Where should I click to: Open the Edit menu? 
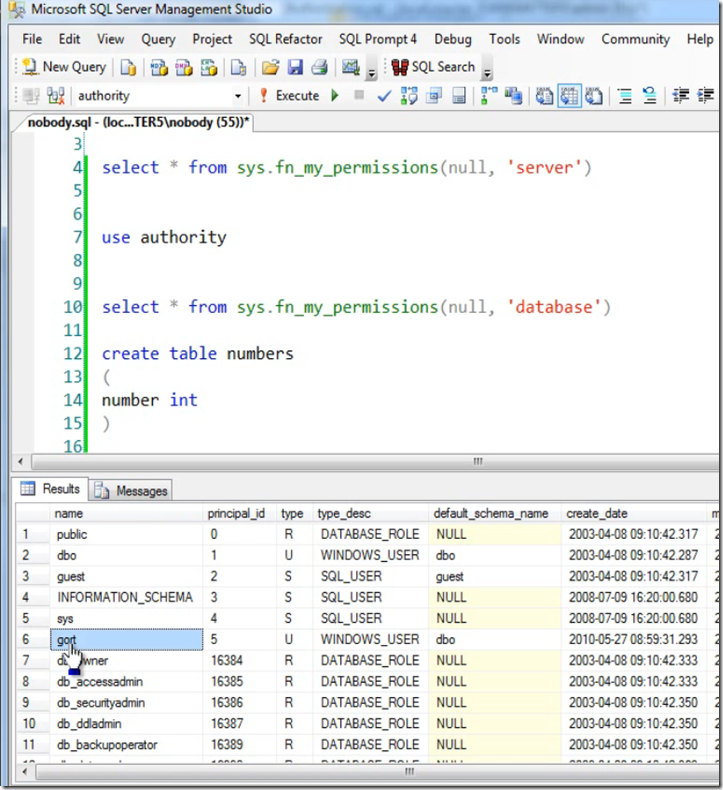(x=69, y=39)
